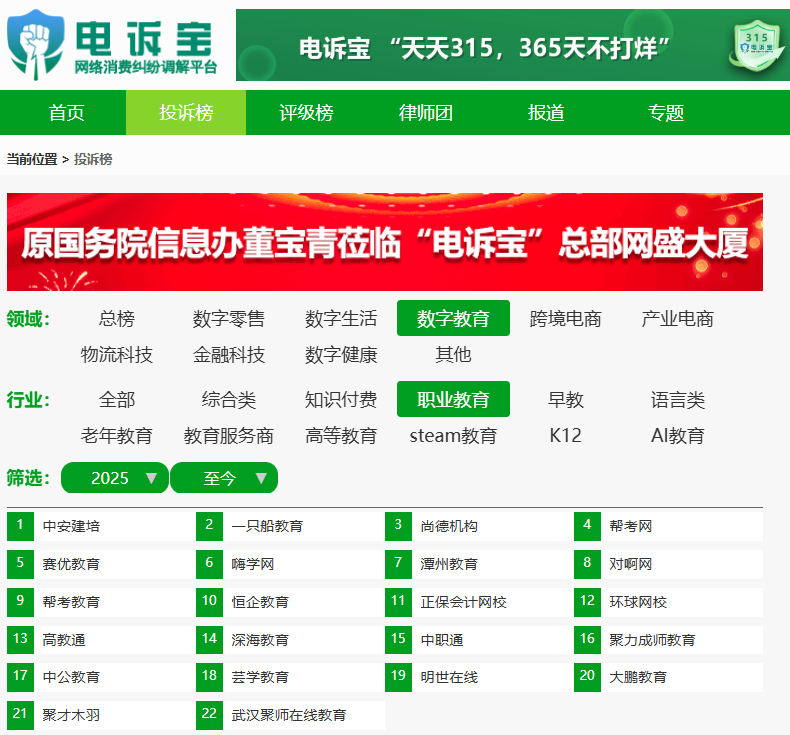Switch to the 评级榜 tab
This screenshot has height=735, width=790.
click(306, 112)
